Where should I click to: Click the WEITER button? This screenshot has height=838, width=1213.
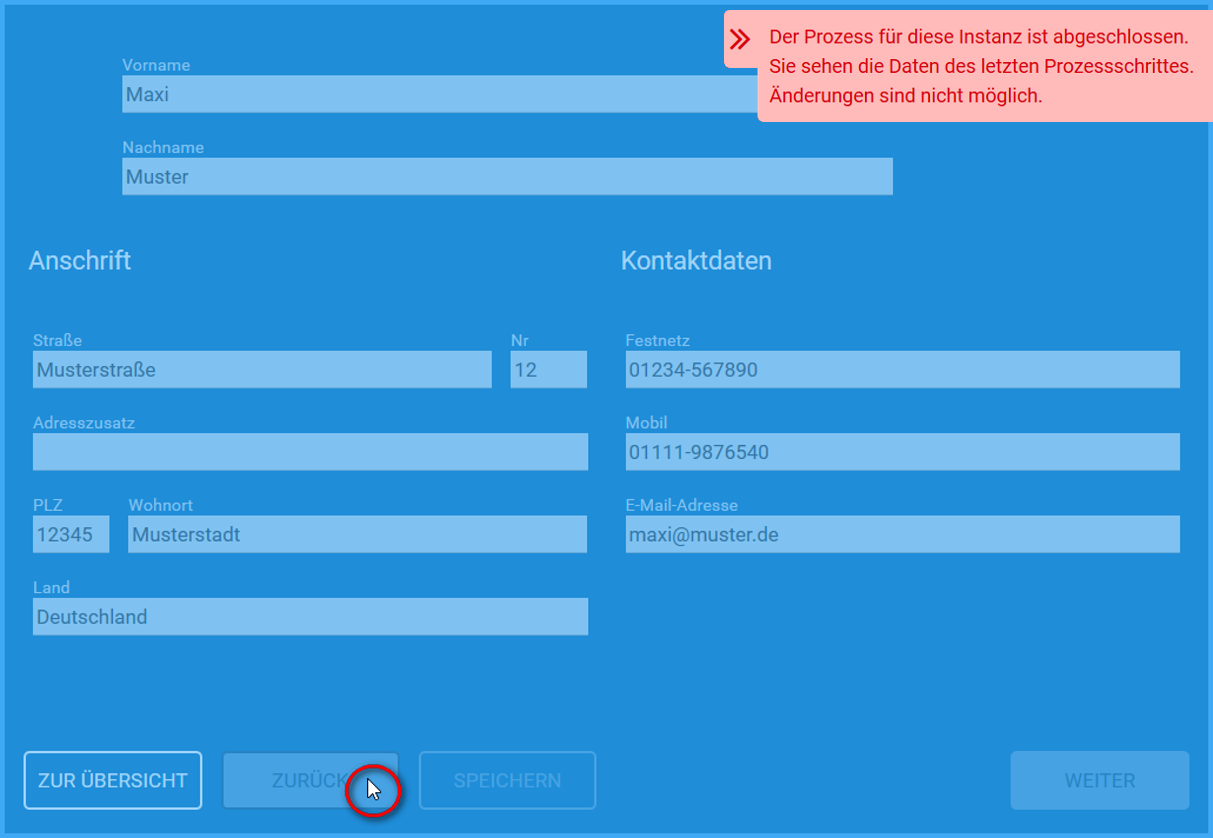click(1100, 780)
